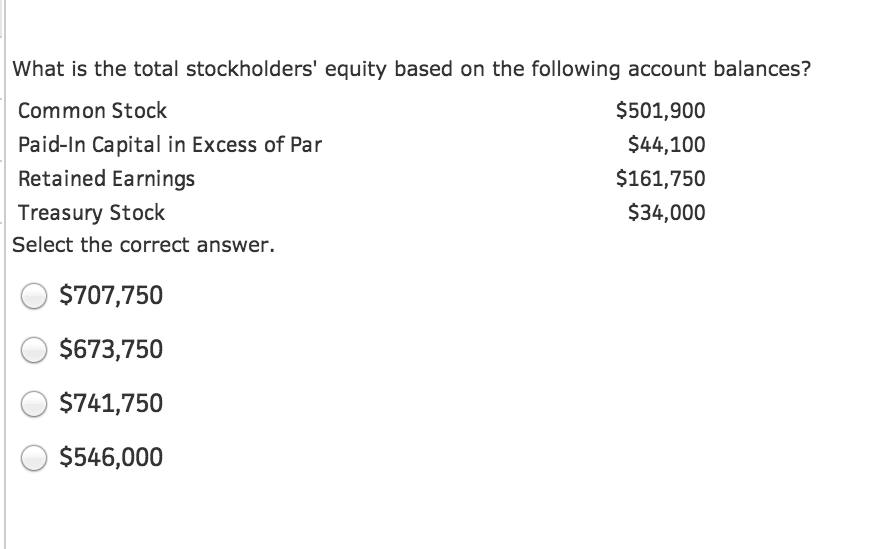Click the Common Stock account name
Viewport: 871px width, 549px height.
pos(93,111)
